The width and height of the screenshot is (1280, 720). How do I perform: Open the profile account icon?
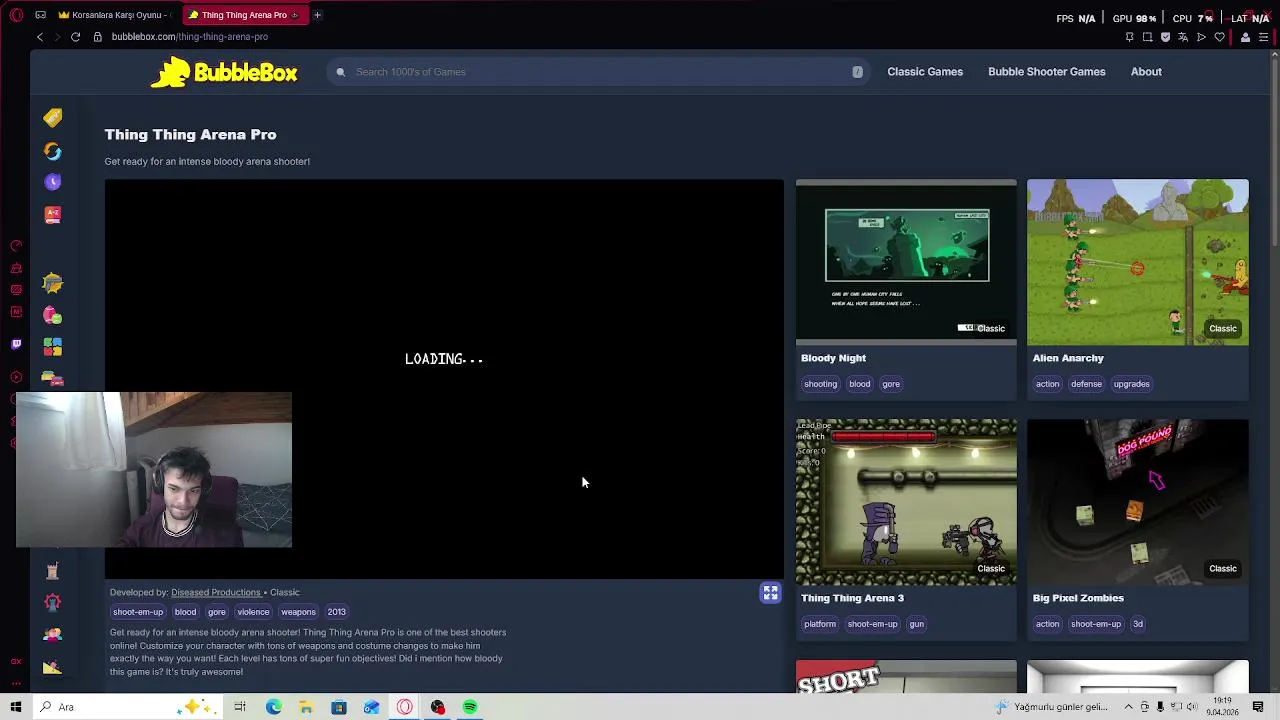coord(1245,37)
